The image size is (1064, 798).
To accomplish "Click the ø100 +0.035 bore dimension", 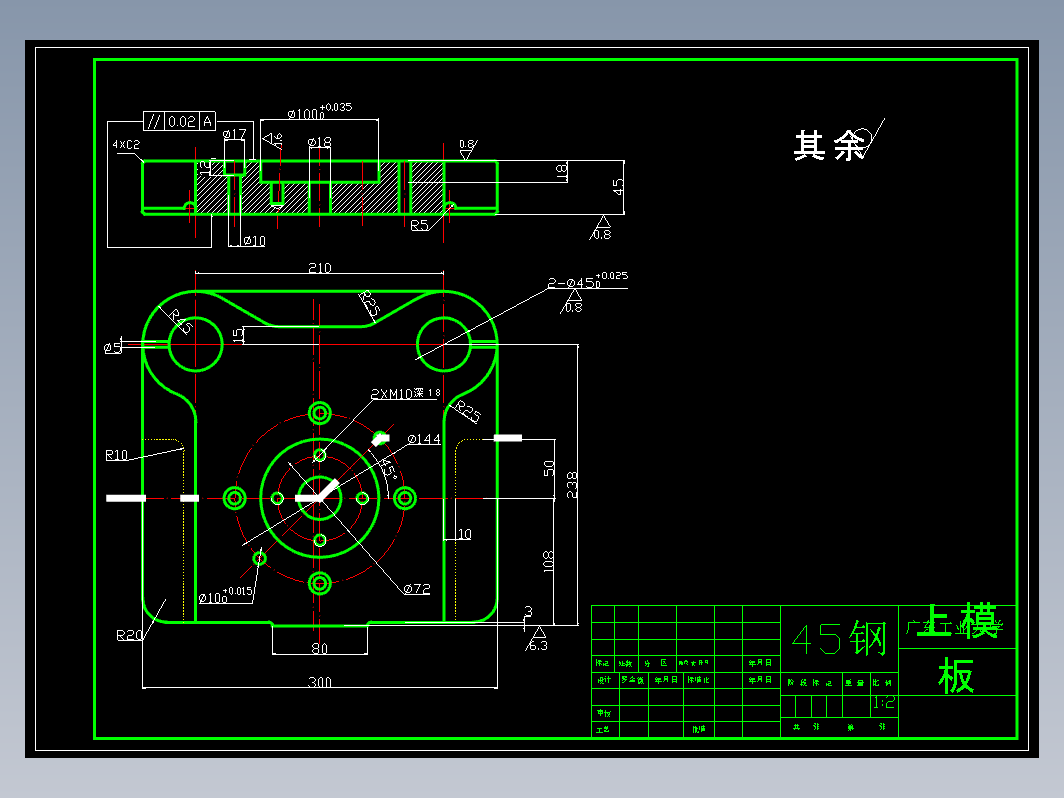I will pyautogui.click(x=319, y=111).
